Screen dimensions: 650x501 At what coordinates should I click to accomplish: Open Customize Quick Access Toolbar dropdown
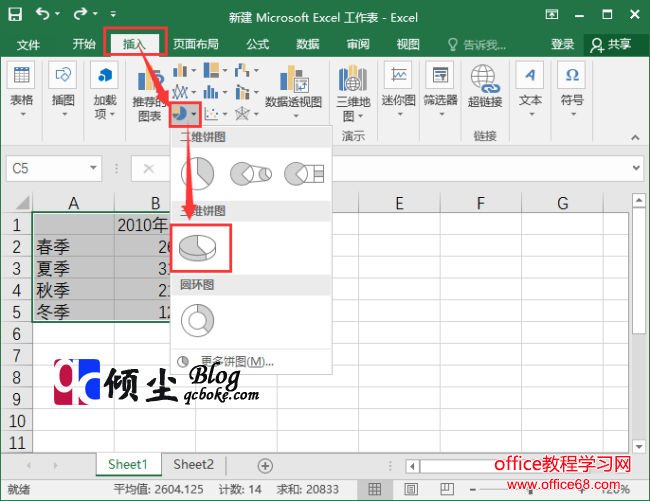tap(113, 15)
